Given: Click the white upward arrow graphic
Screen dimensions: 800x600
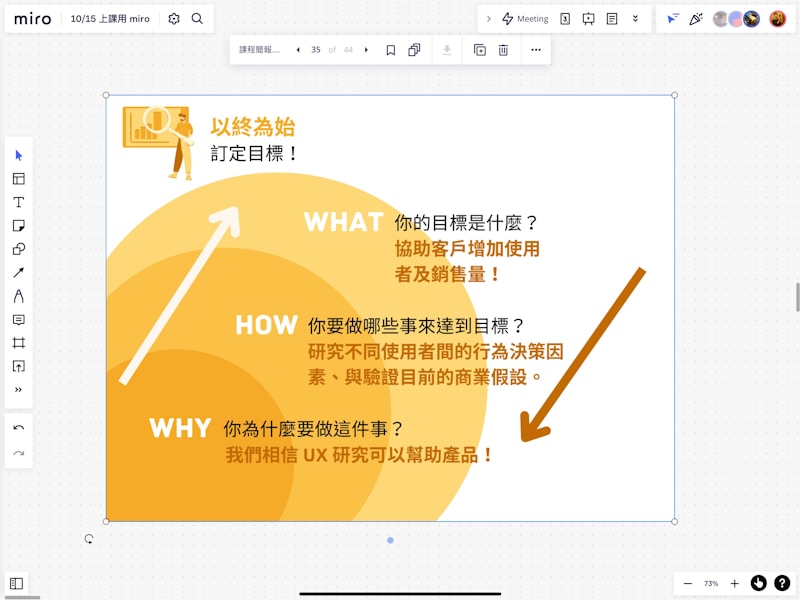Looking at the screenshot, I should pyautogui.click(x=180, y=295).
